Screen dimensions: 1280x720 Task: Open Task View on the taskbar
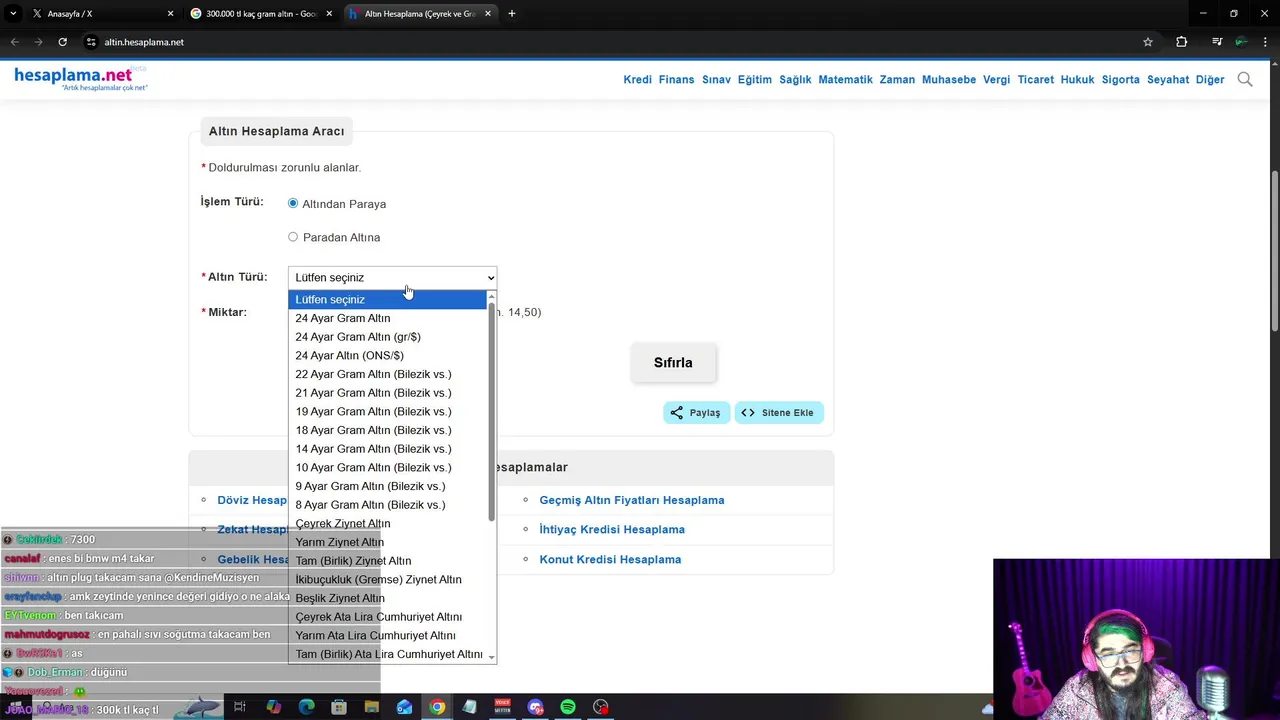[x=240, y=707]
